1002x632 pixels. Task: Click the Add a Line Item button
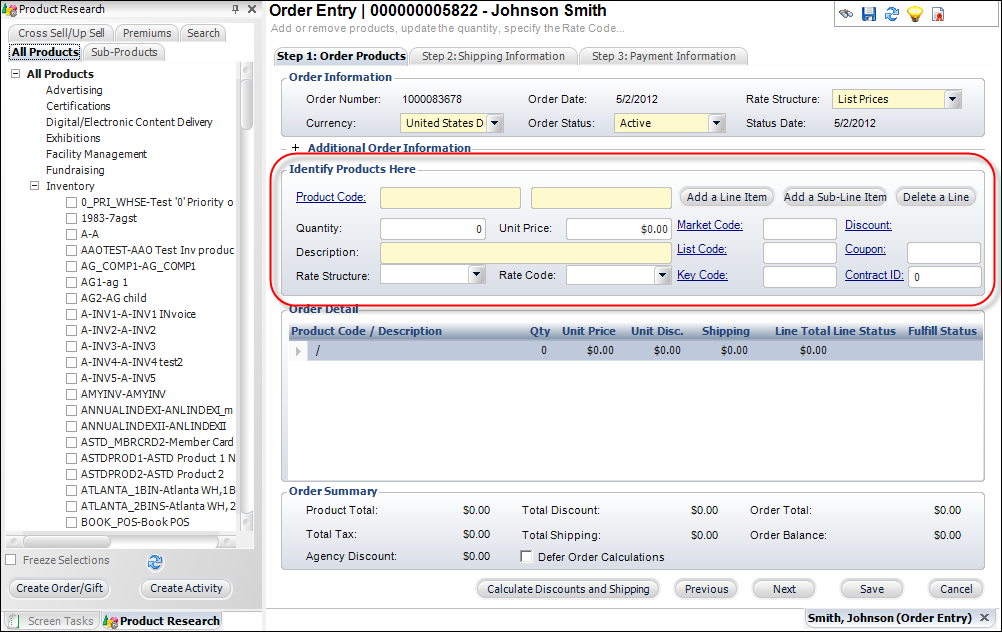point(727,197)
